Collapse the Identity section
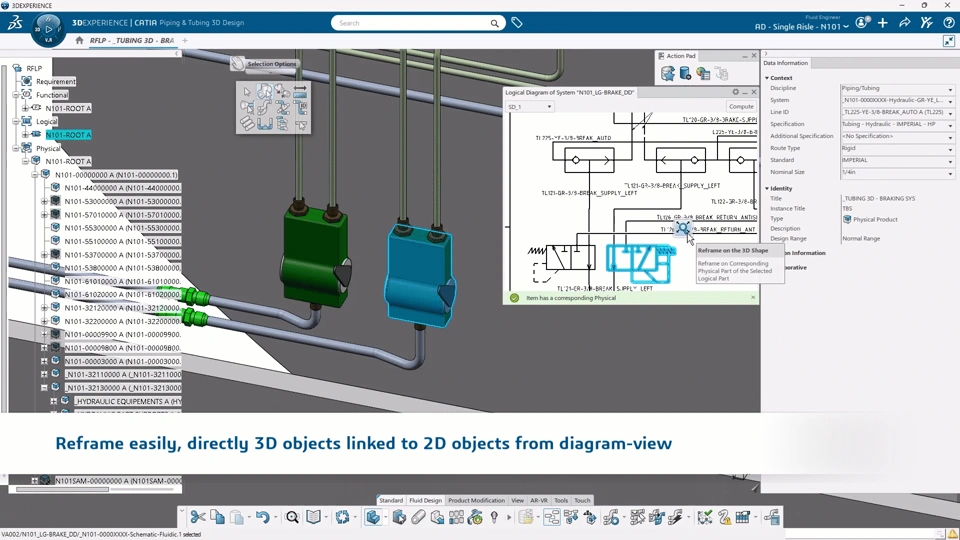Image resolution: width=960 pixels, height=540 pixels. (767, 189)
